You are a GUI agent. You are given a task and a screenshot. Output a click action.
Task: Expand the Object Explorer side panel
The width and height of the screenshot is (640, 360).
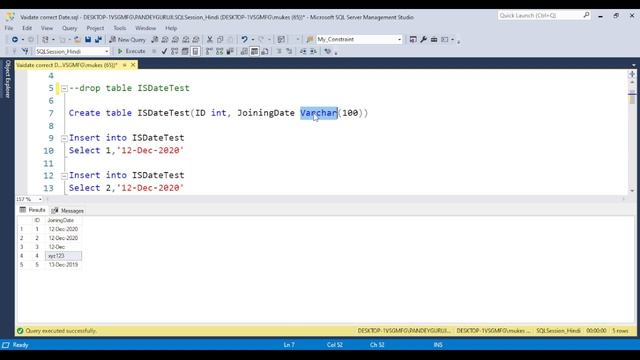pyautogui.click(x=7, y=79)
